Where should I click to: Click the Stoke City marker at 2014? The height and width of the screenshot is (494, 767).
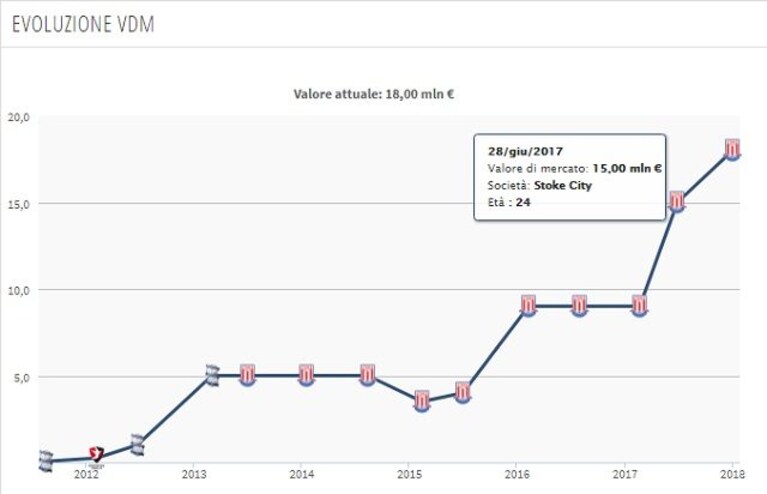click(x=306, y=375)
